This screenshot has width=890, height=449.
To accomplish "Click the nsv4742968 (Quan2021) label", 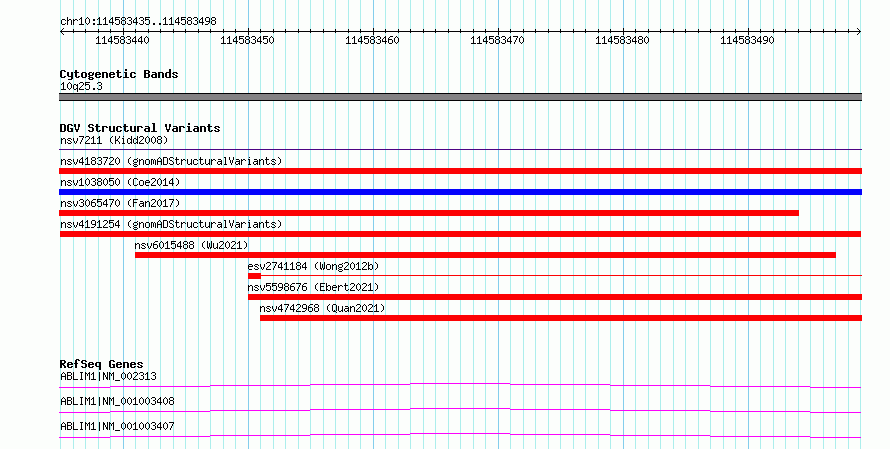I will coord(322,308).
